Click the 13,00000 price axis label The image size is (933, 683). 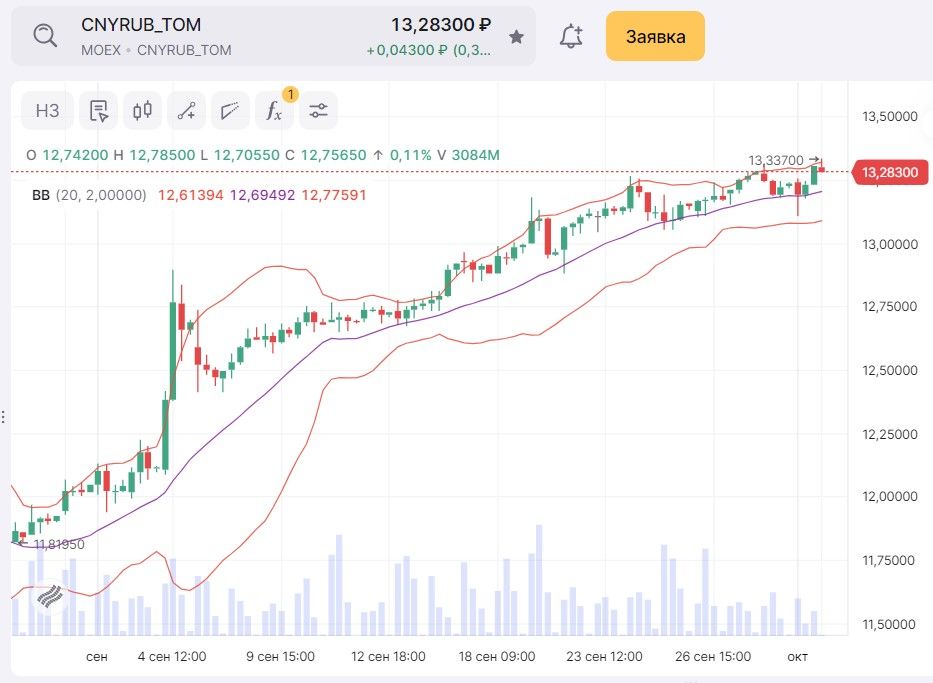point(889,244)
